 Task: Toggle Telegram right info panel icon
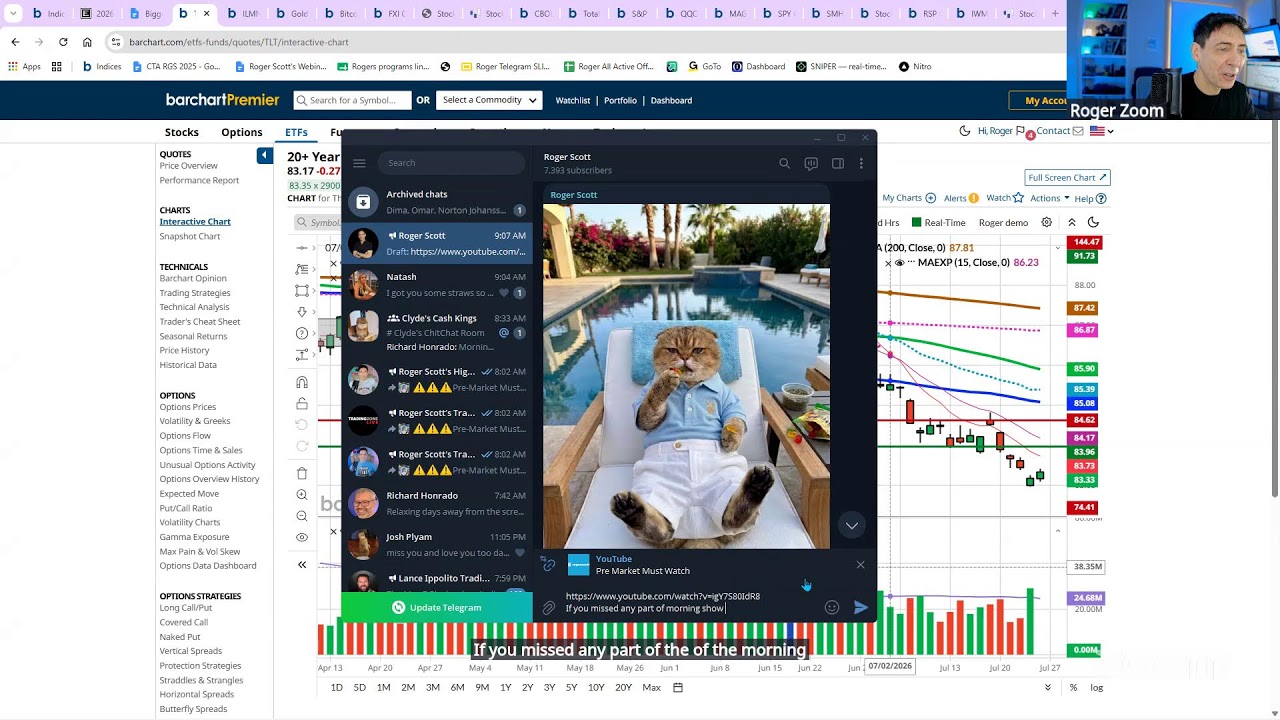838,163
